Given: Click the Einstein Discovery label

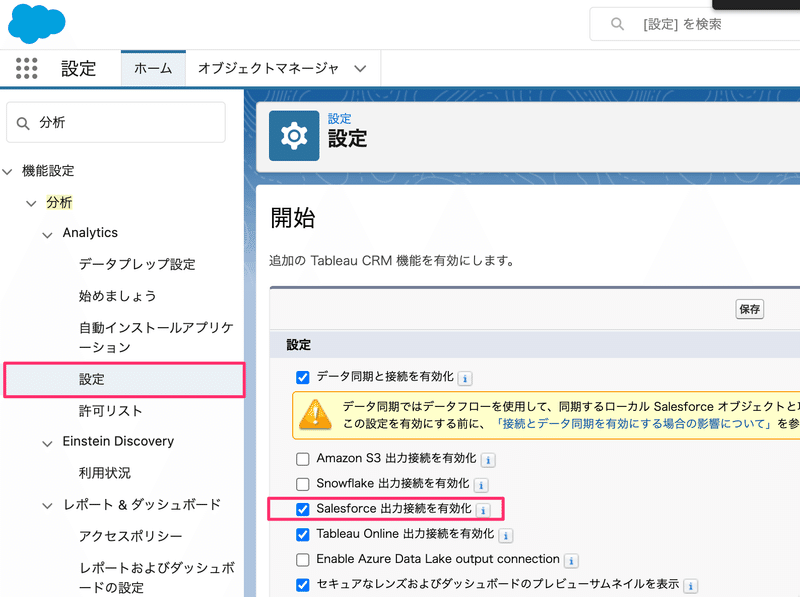Looking at the screenshot, I should [x=118, y=441].
